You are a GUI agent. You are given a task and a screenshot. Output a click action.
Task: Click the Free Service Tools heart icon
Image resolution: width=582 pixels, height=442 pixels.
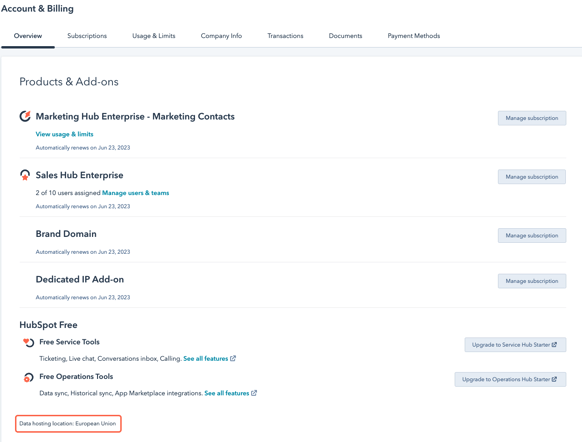click(x=29, y=343)
